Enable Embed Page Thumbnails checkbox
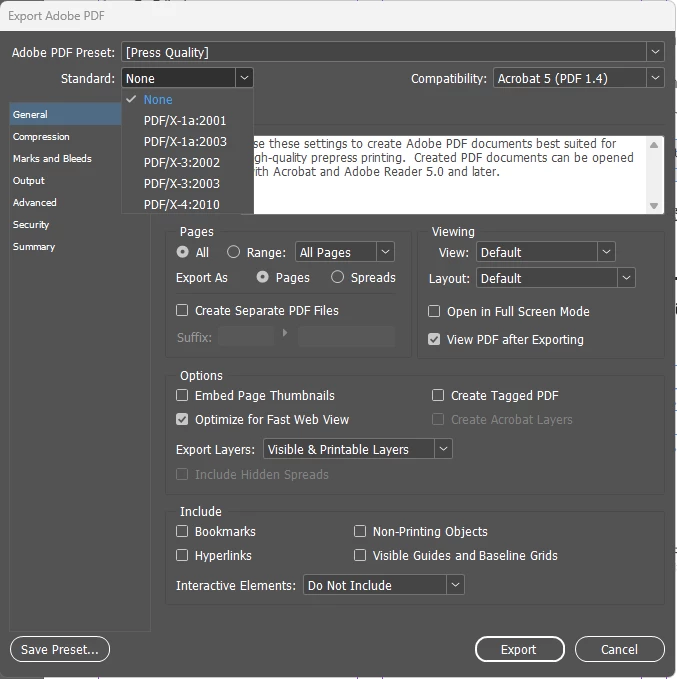This screenshot has height=679, width=677. click(182, 395)
